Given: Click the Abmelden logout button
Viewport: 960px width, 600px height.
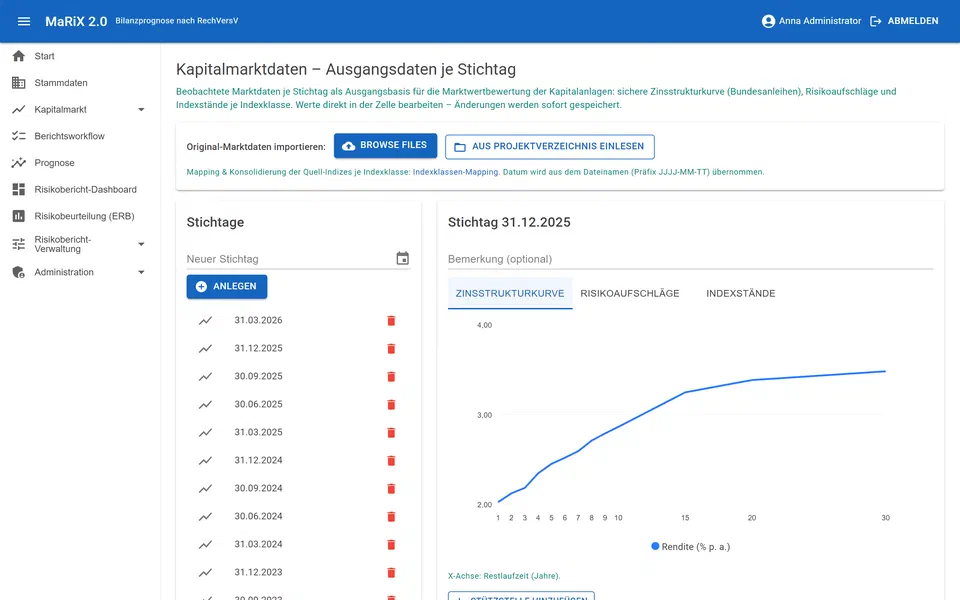Looking at the screenshot, I should pyautogui.click(x=904, y=21).
